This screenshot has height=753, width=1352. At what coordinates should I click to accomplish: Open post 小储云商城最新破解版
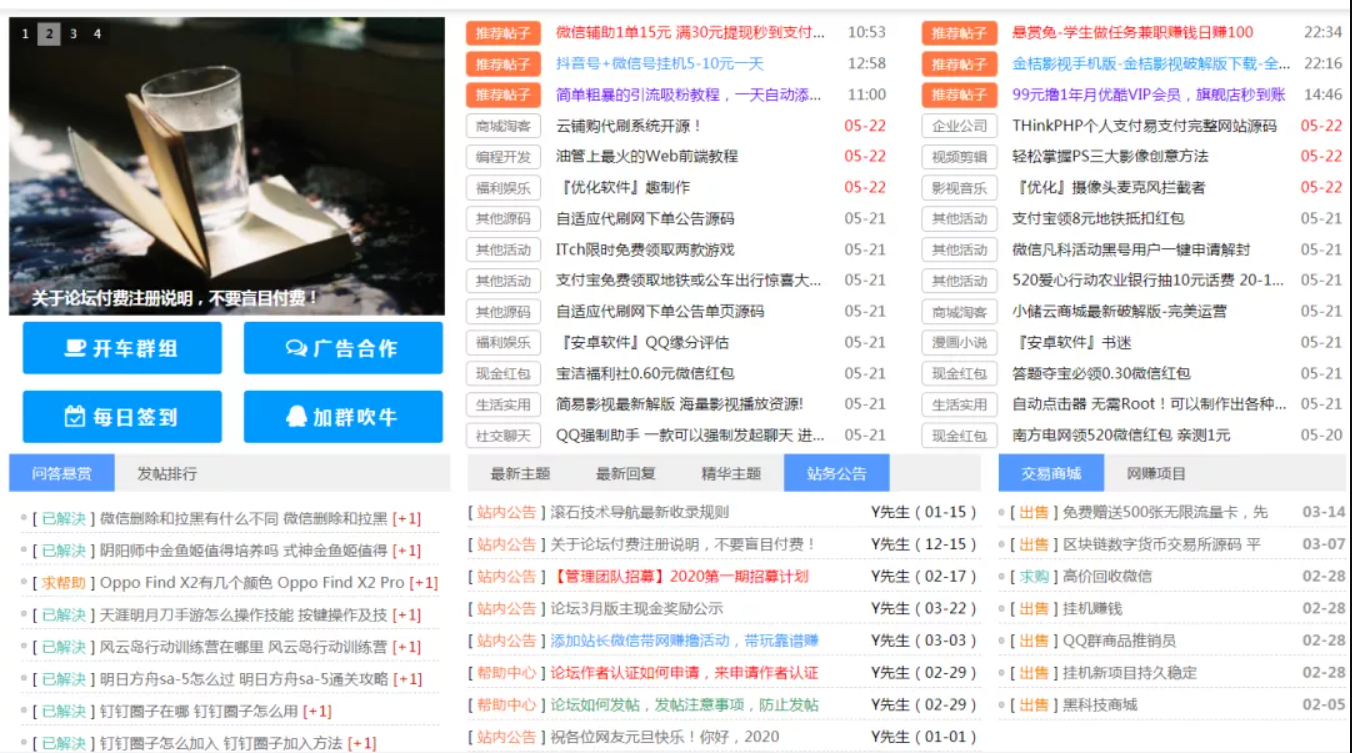click(x=1120, y=311)
